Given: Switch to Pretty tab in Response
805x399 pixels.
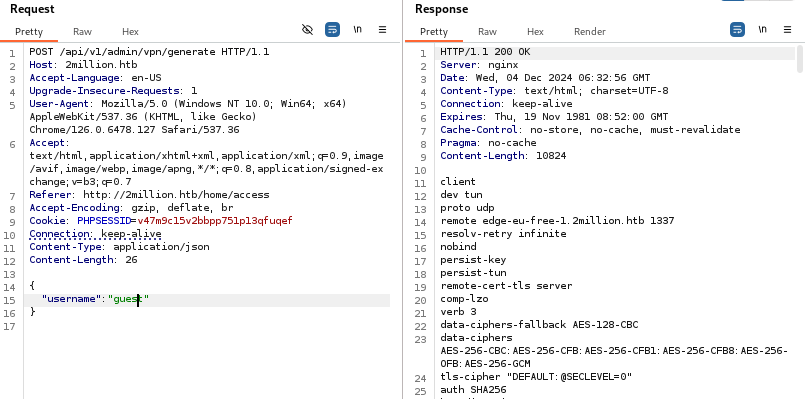Looking at the screenshot, I should [x=434, y=32].
